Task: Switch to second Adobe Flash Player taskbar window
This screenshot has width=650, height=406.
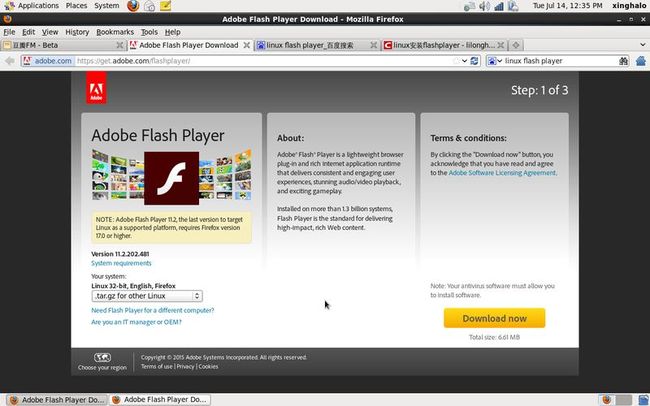Action: (x=161, y=400)
